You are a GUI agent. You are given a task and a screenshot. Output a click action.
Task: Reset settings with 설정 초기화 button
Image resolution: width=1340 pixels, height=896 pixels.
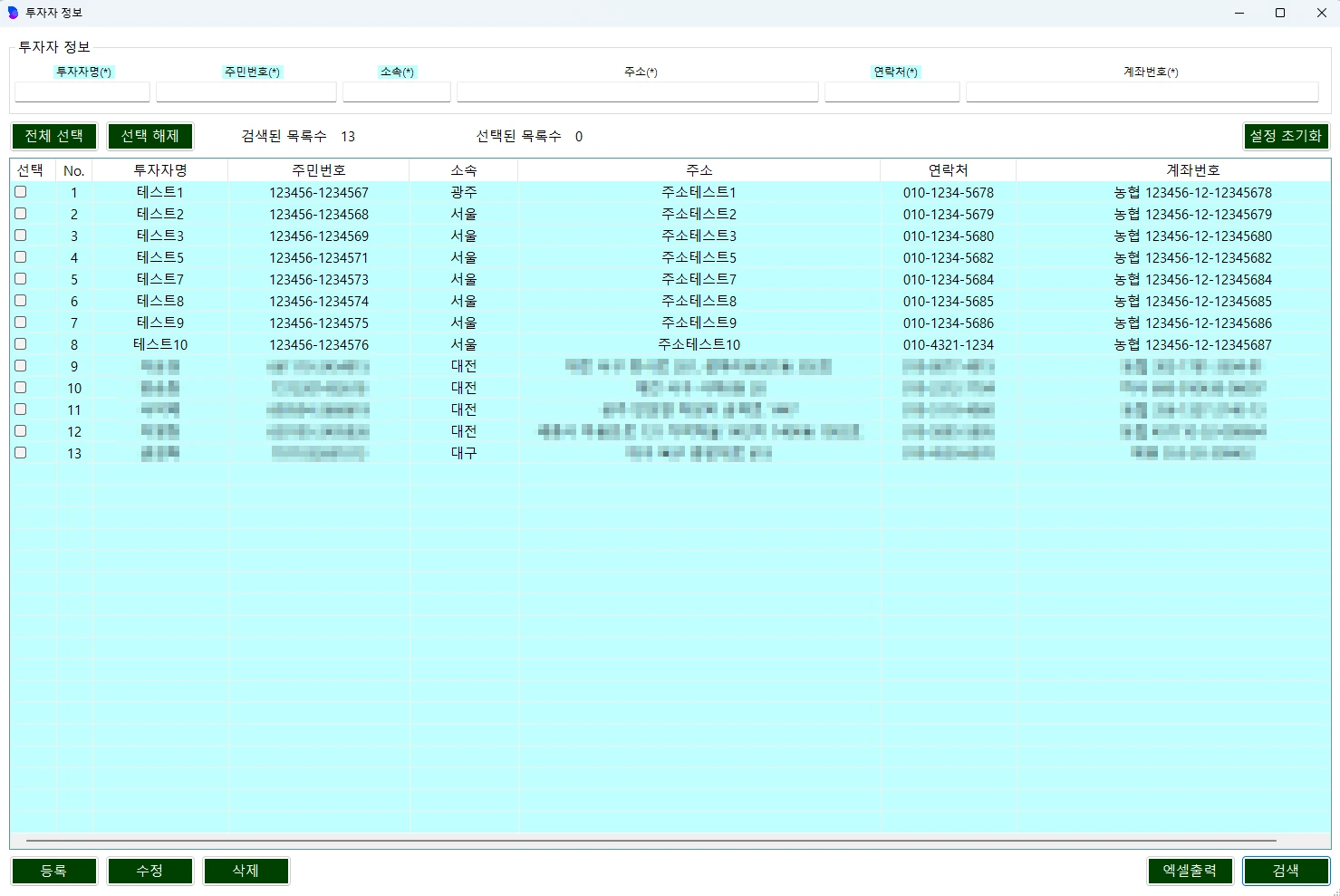1286,136
